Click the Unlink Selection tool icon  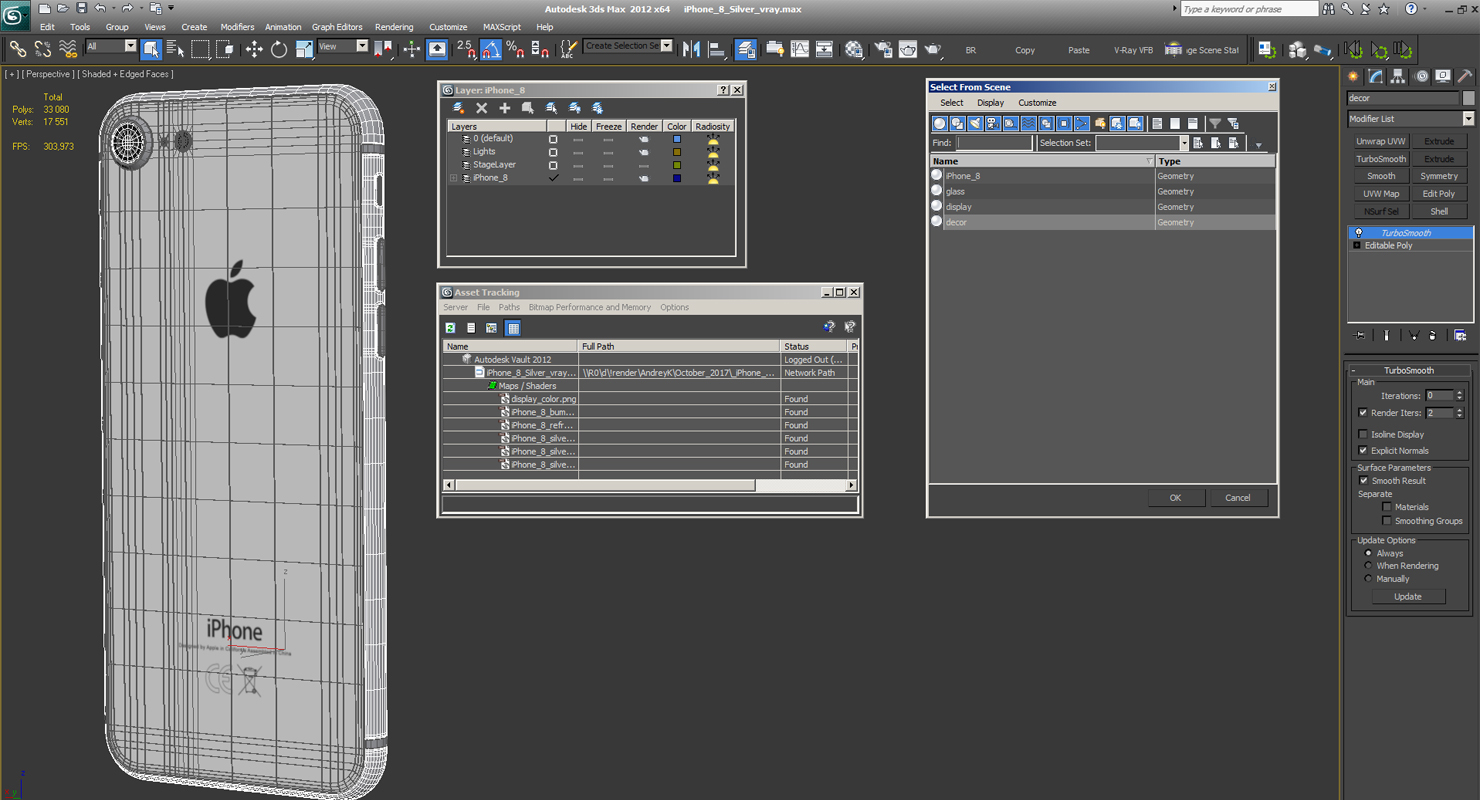coord(43,48)
